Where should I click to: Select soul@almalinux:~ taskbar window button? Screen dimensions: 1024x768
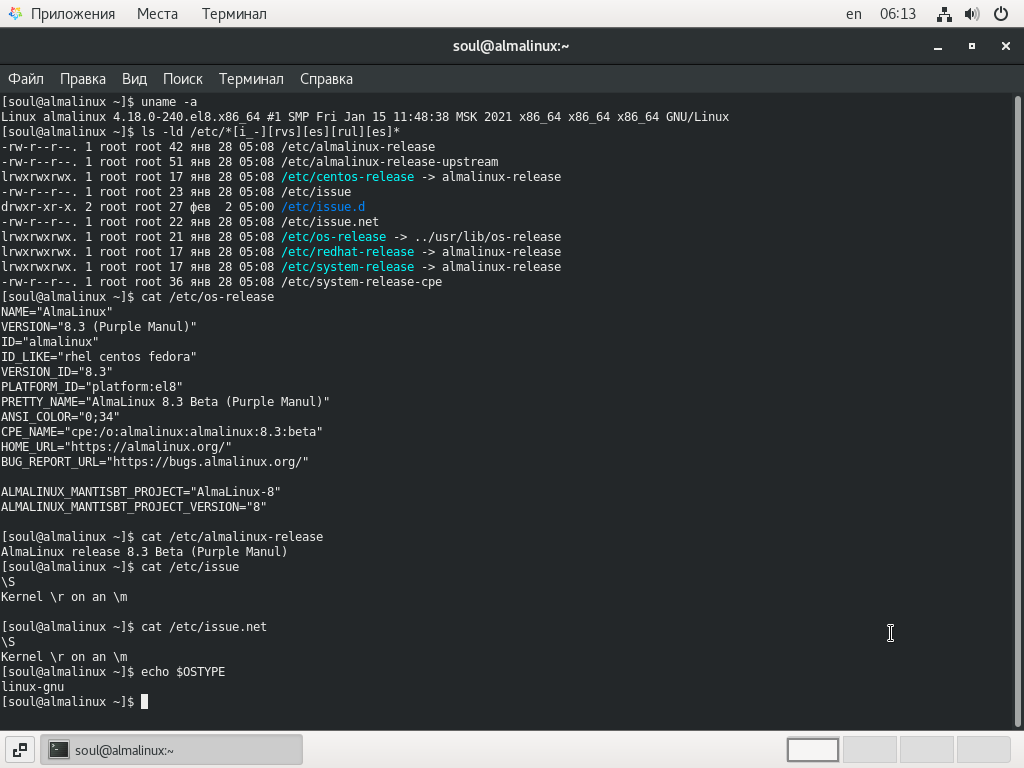pyautogui.click(x=172, y=750)
